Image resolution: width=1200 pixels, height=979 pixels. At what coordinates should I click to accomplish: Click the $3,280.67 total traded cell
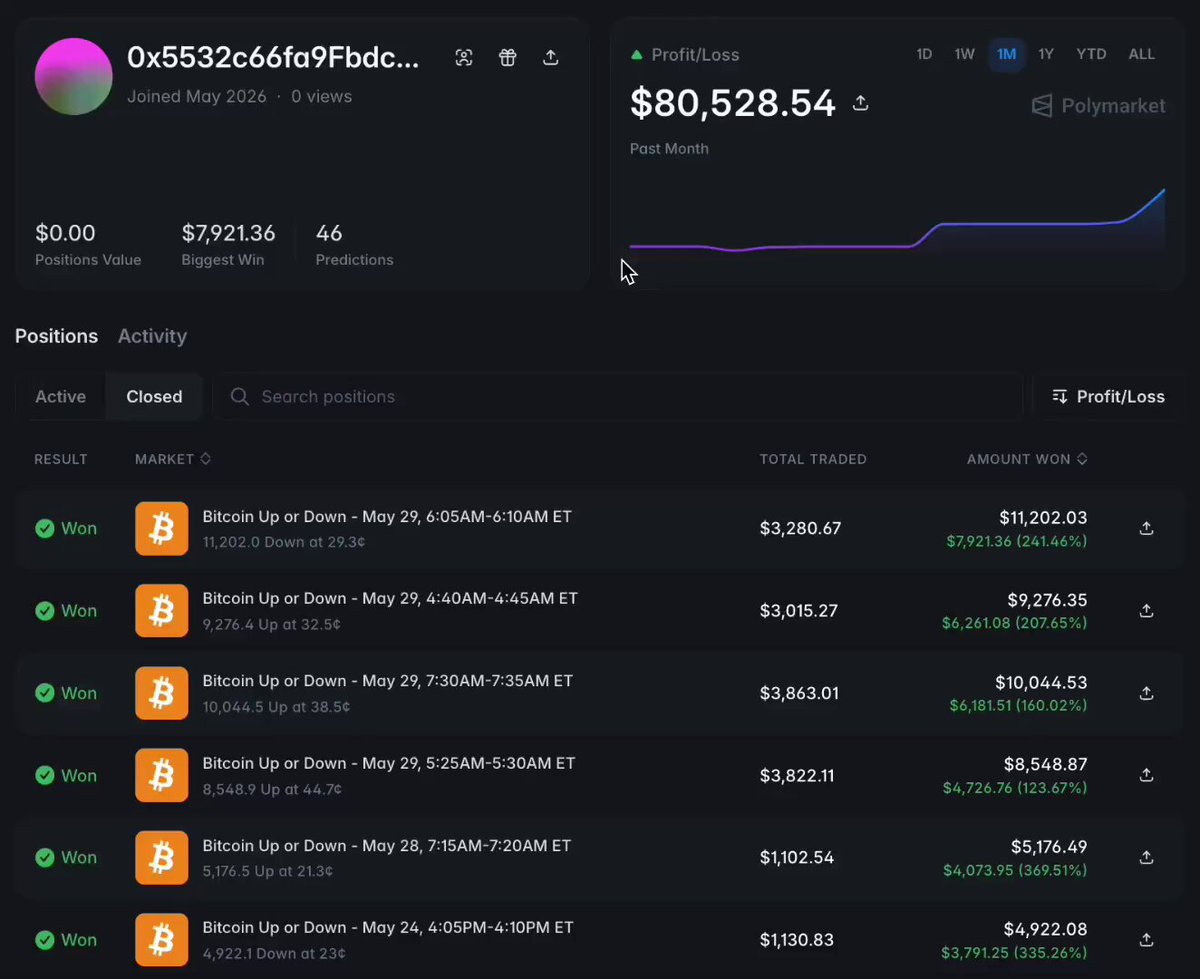[800, 528]
